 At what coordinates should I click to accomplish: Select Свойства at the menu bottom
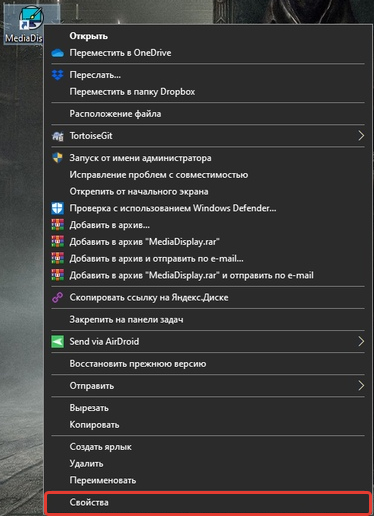(208, 502)
